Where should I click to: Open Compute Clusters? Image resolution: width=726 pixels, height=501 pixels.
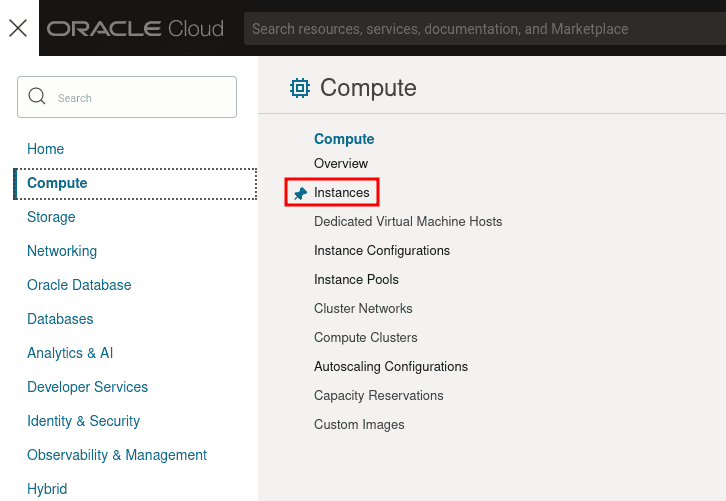point(365,338)
